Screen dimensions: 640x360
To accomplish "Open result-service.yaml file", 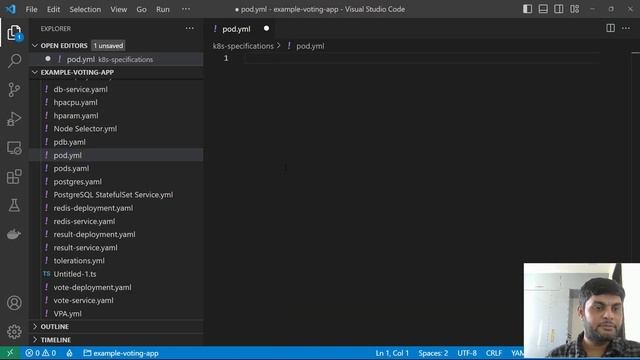I will pyautogui.click(x=85, y=247).
